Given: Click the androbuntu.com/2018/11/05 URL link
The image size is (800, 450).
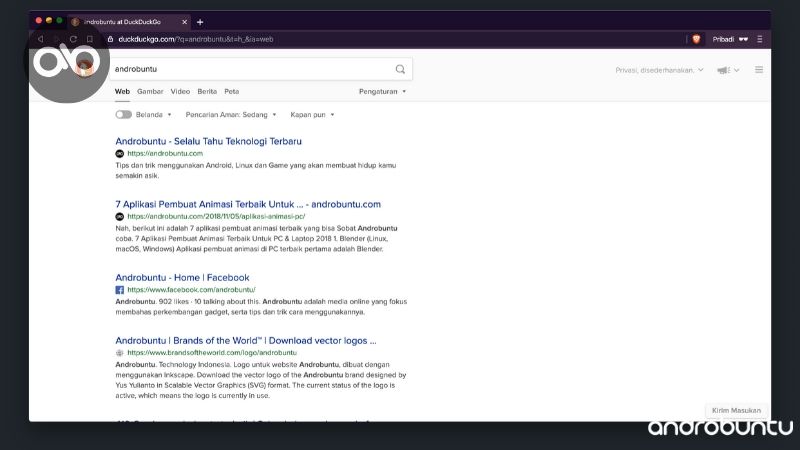Looking at the screenshot, I should pos(216,216).
